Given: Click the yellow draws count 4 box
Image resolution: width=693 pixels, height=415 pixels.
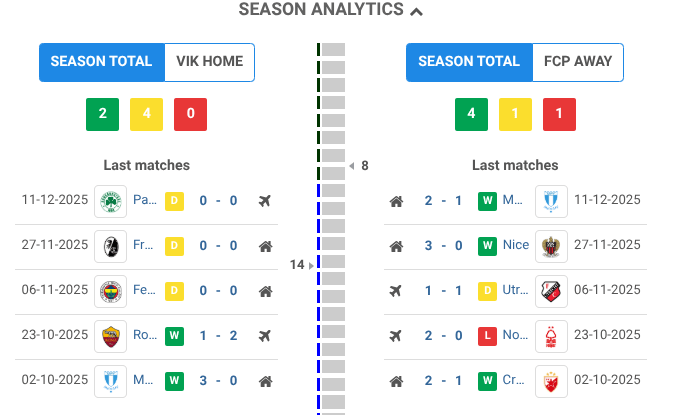Looking at the screenshot, I should [x=146, y=114].
